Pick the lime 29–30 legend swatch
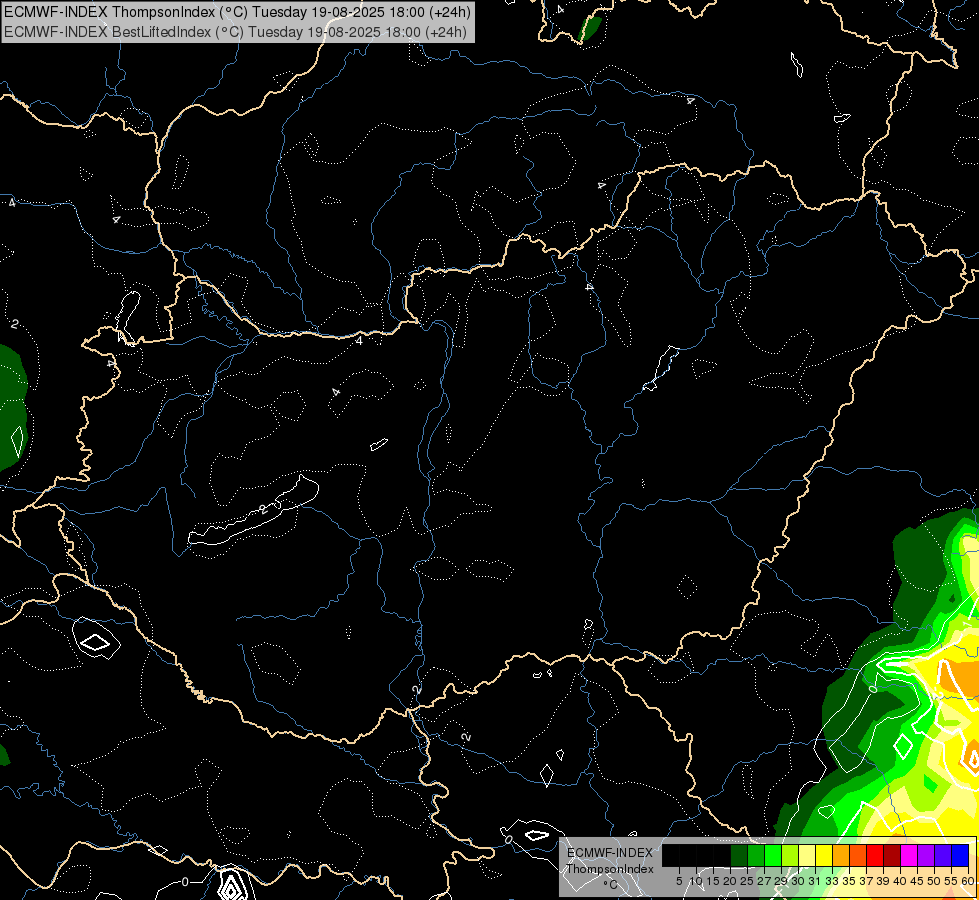979x900 pixels. [x=790, y=855]
